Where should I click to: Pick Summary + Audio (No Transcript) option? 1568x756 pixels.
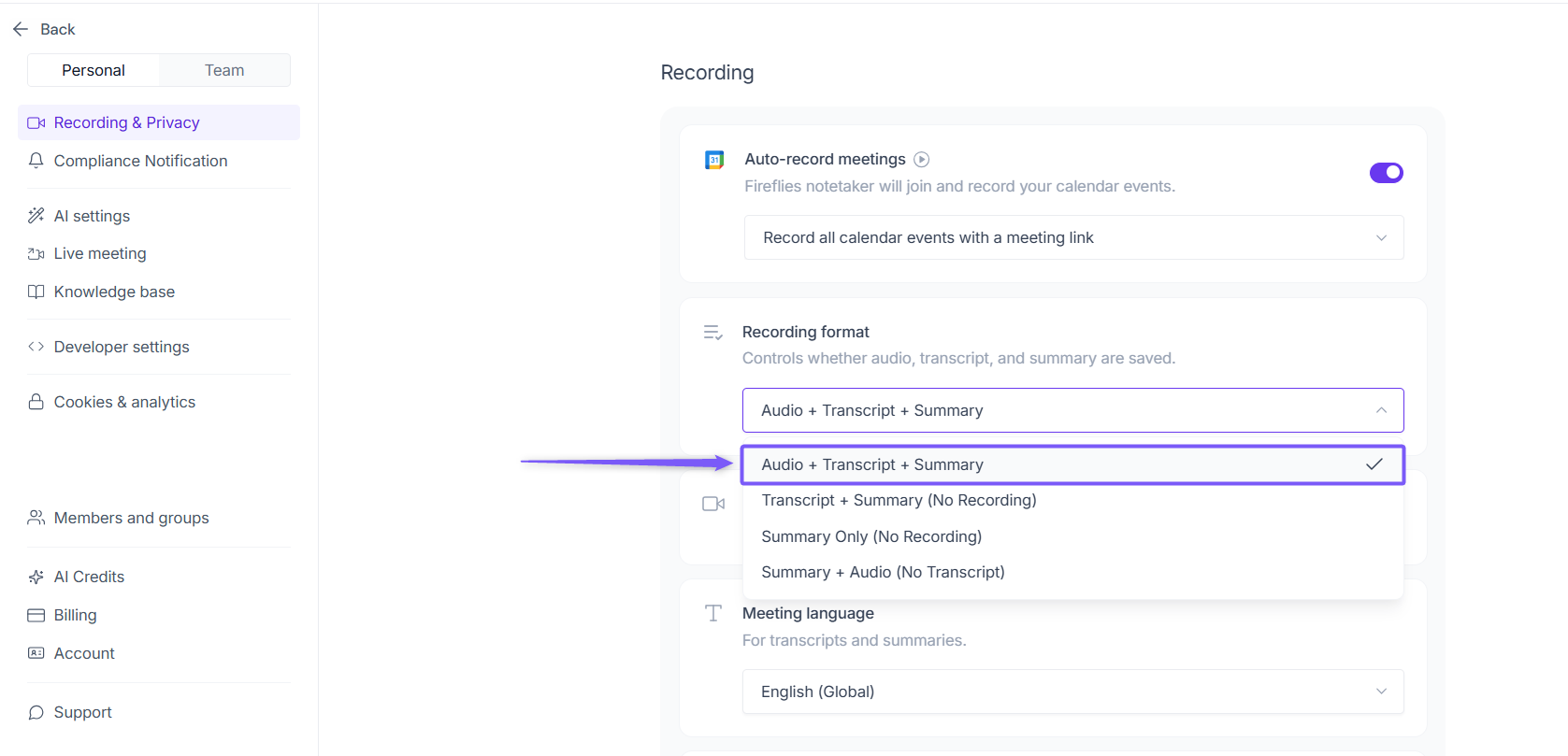[883, 572]
